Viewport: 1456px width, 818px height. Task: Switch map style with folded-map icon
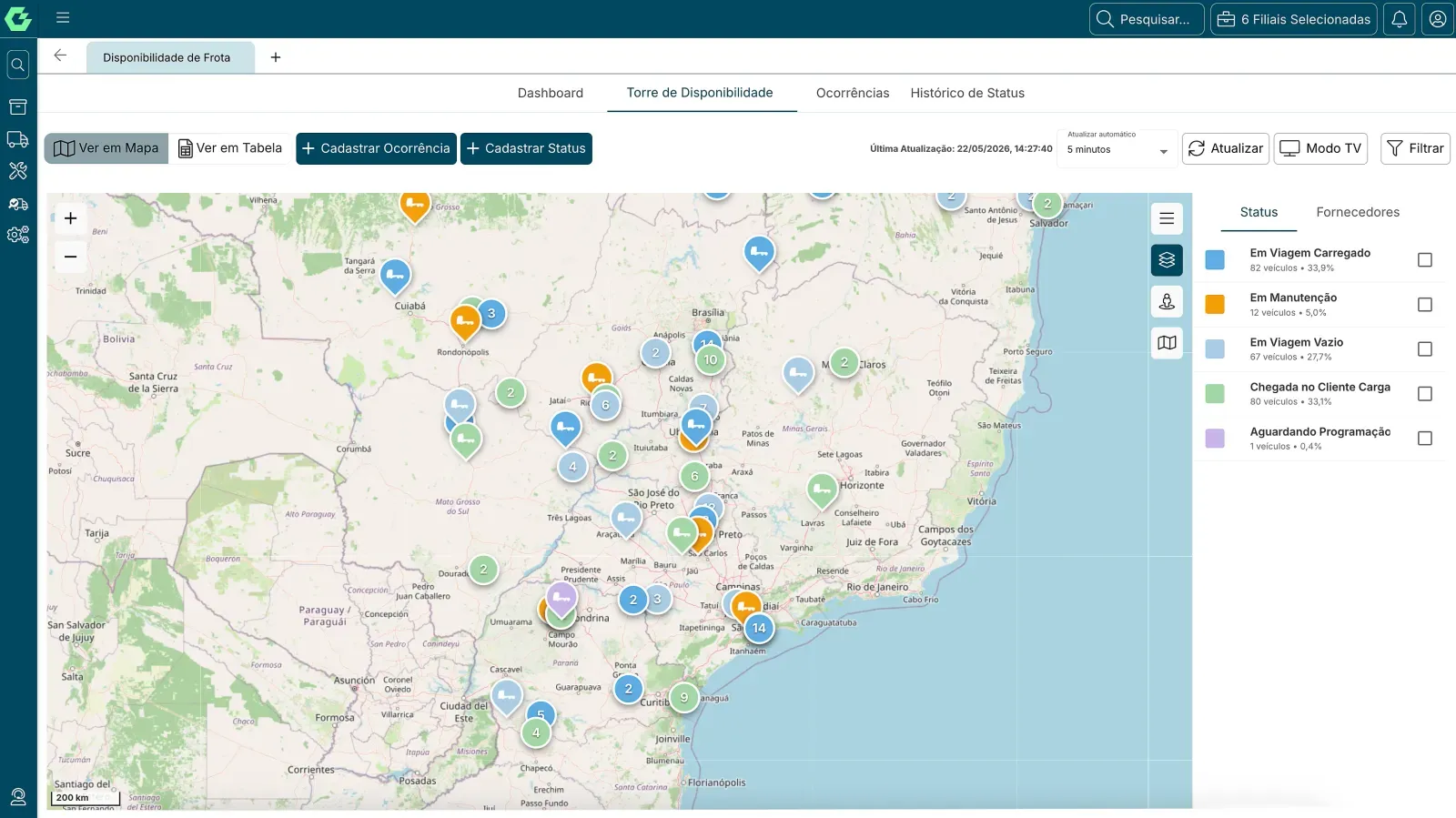pos(1167,343)
